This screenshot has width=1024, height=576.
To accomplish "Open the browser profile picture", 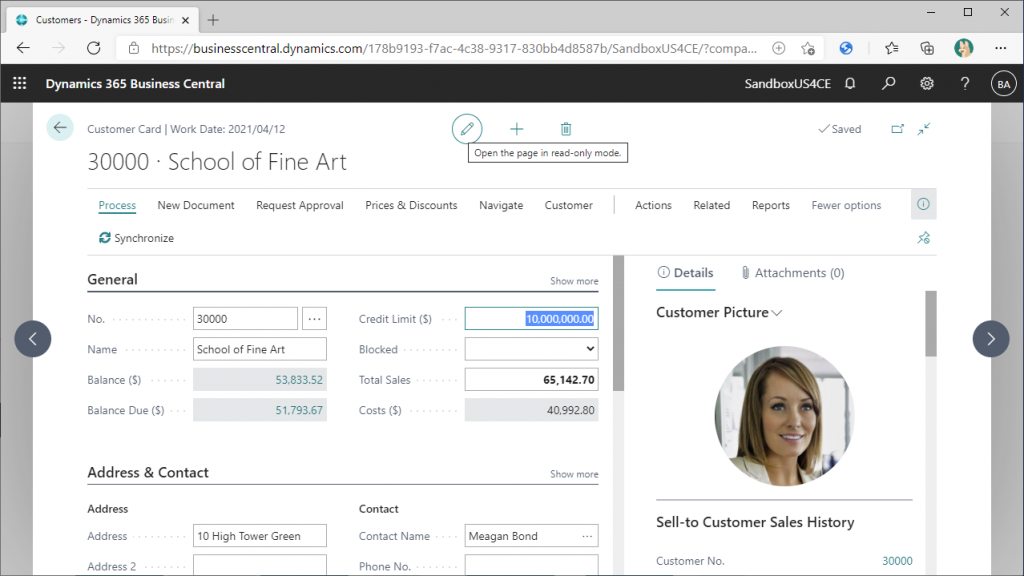I will pyautogui.click(x=963, y=48).
